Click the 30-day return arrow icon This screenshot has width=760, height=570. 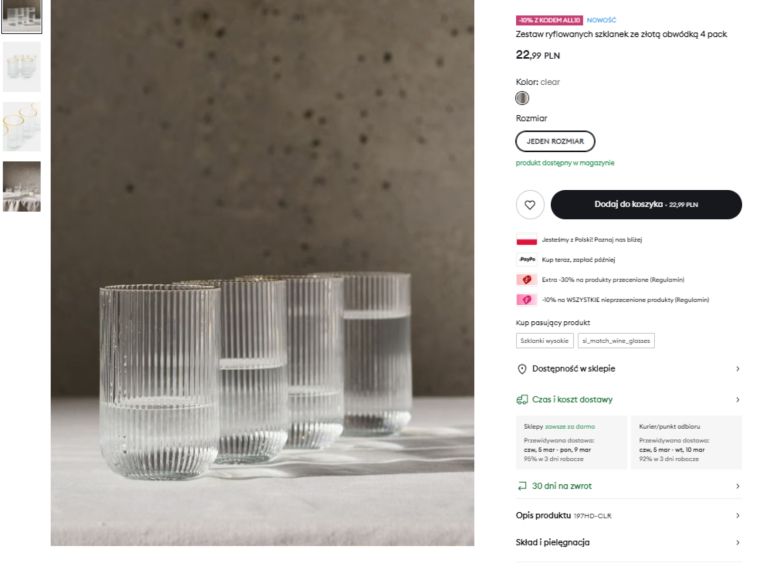click(522, 486)
